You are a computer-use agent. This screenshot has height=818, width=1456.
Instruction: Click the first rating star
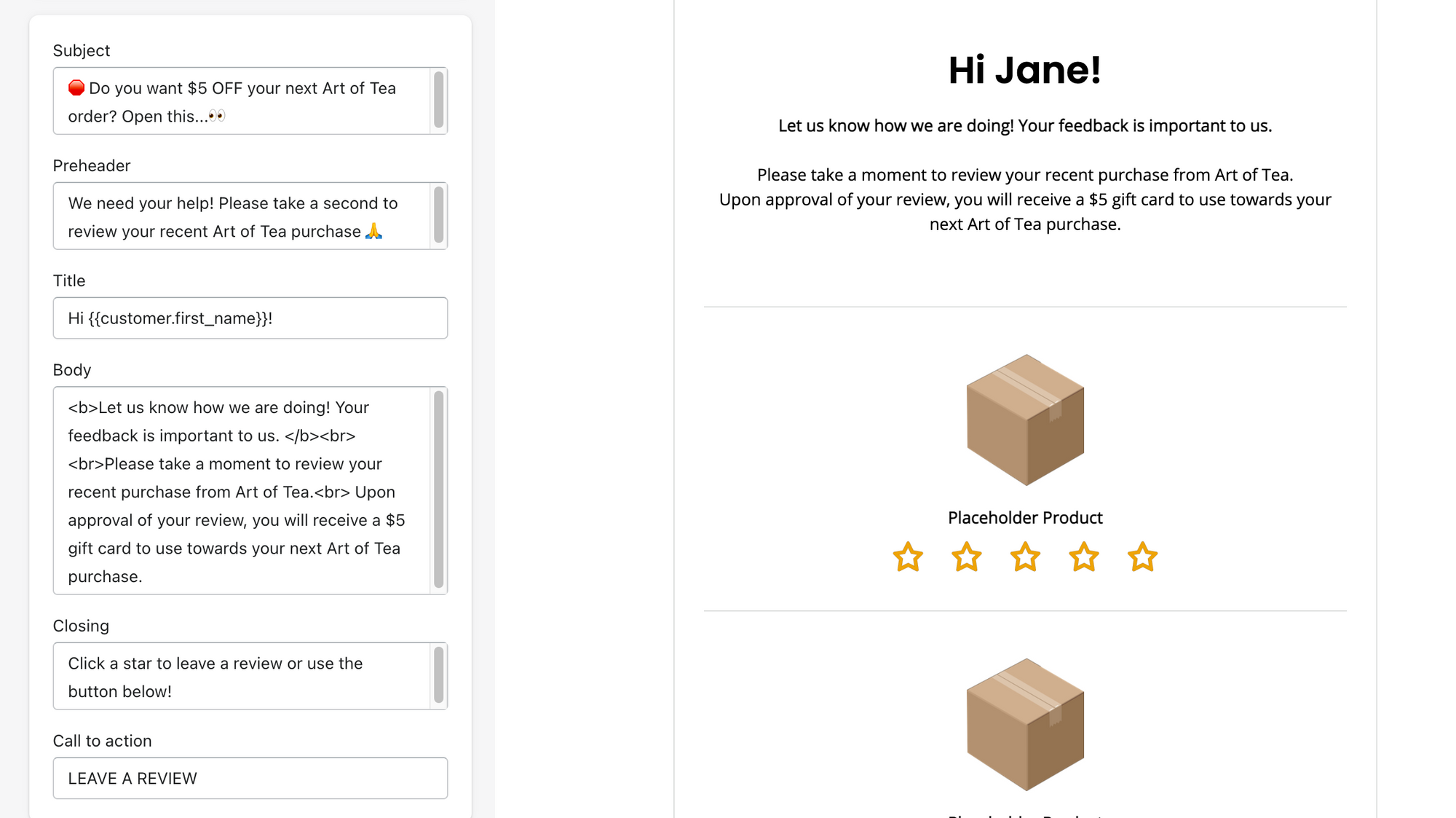[908, 557]
